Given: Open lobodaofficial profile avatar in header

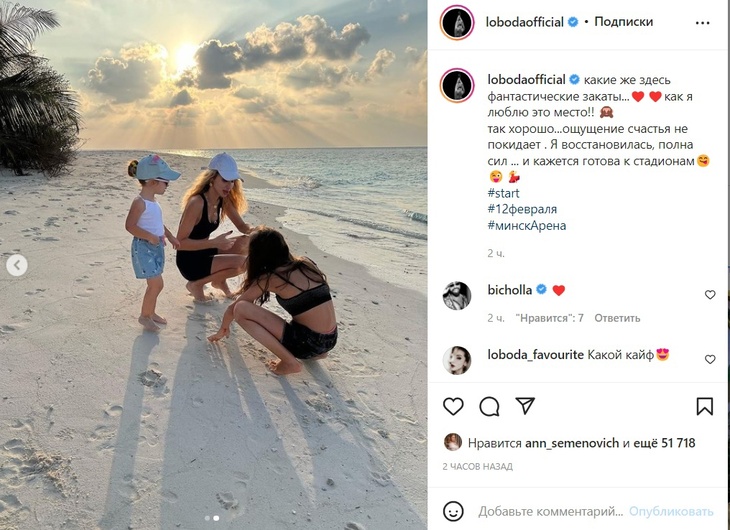Looking at the screenshot, I should click(x=457, y=22).
